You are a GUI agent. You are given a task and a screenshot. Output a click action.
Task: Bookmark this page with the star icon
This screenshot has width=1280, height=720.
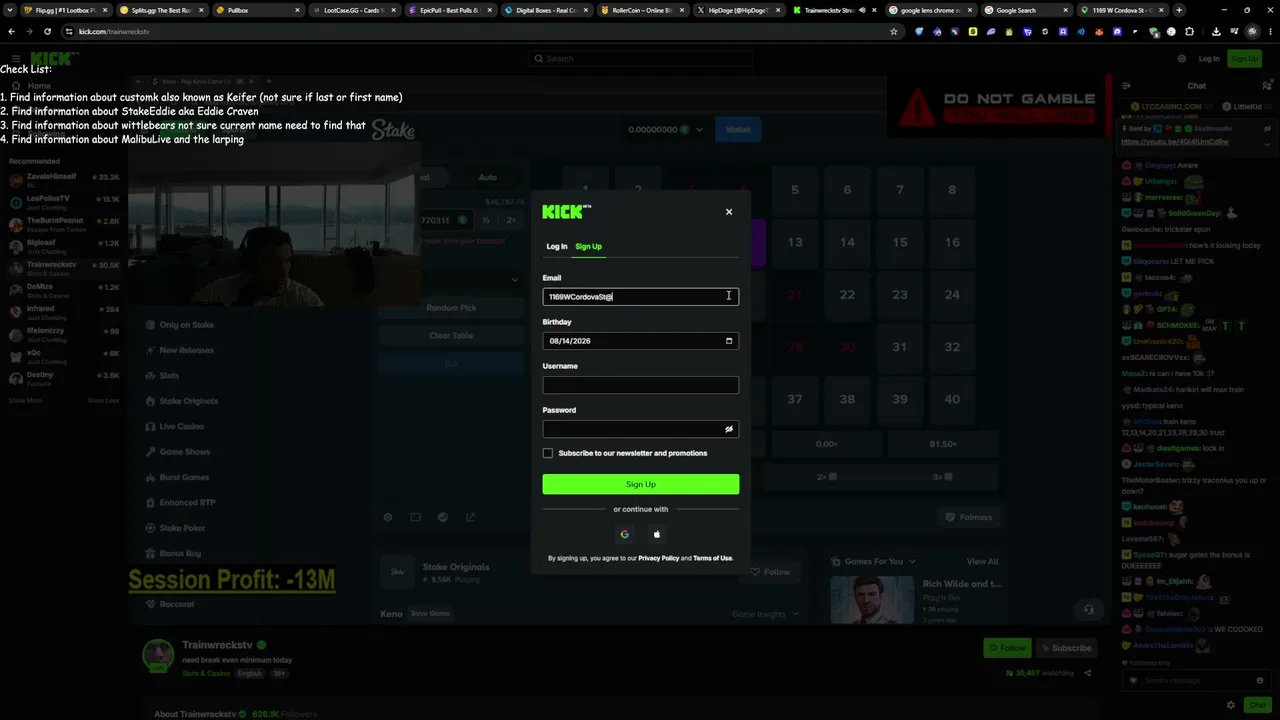tap(893, 31)
